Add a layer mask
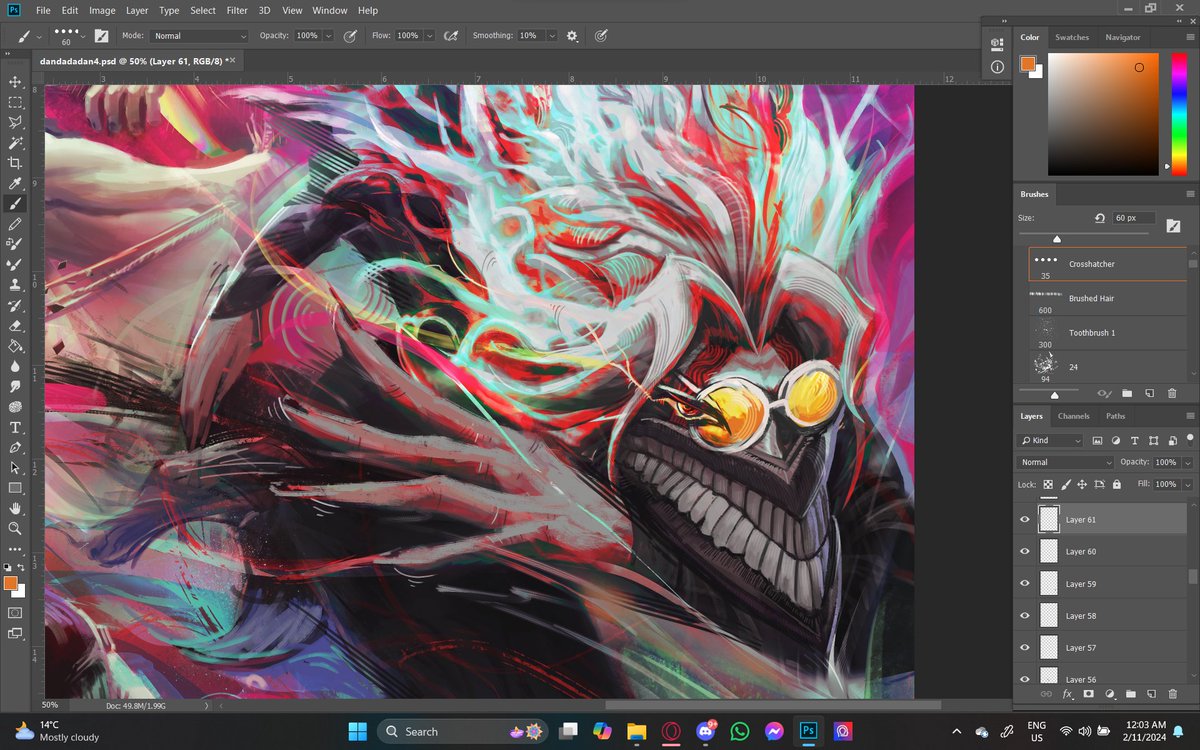The height and width of the screenshot is (750, 1200). tap(1089, 693)
